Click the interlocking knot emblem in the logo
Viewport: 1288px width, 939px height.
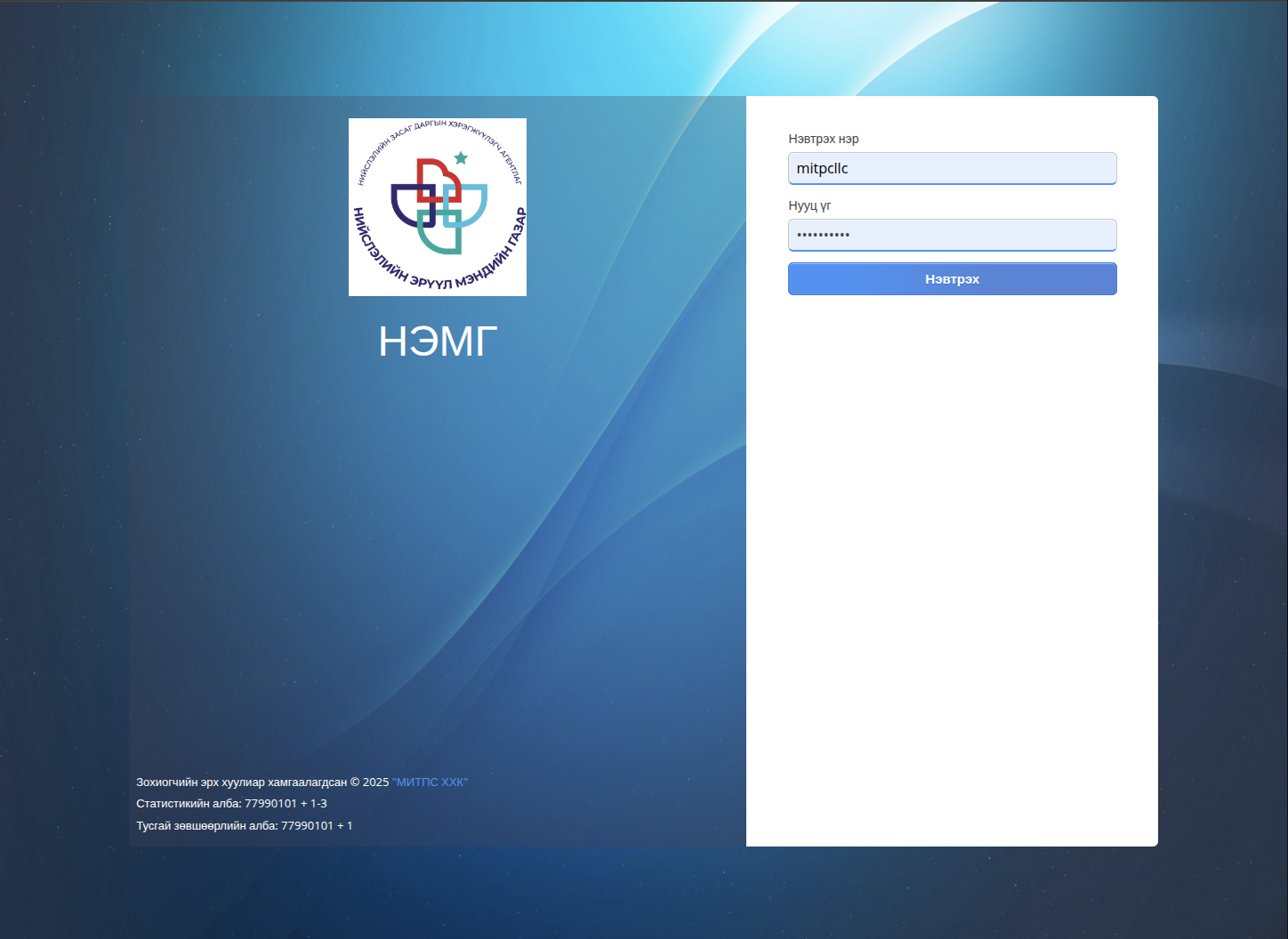439,206
